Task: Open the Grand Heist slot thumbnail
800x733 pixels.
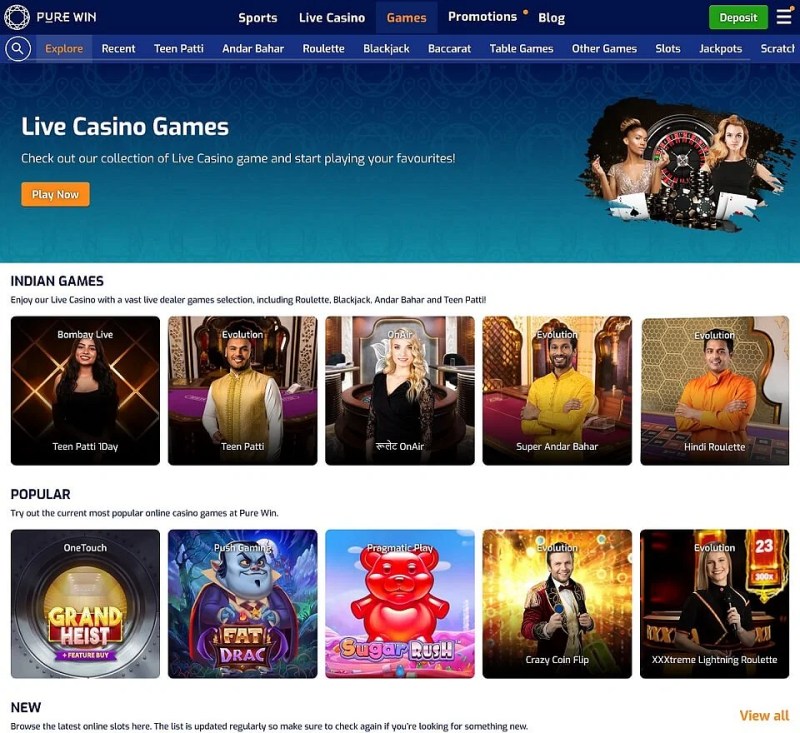Action: [85, 603]
